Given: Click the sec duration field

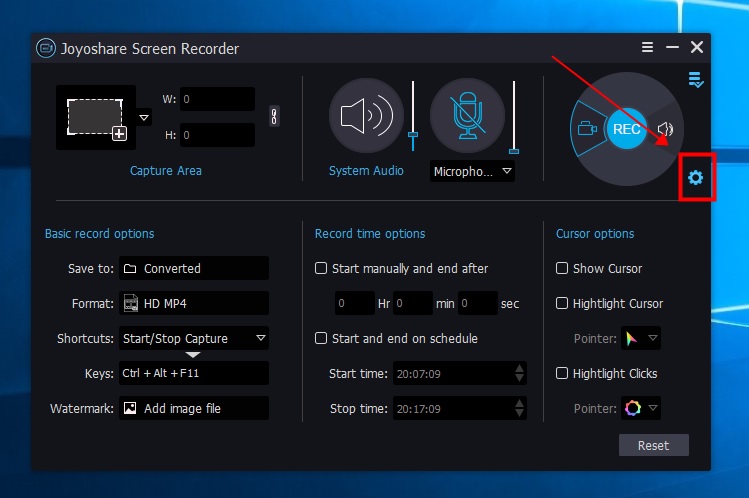Looking at the screenshot, I should [478, 303].
